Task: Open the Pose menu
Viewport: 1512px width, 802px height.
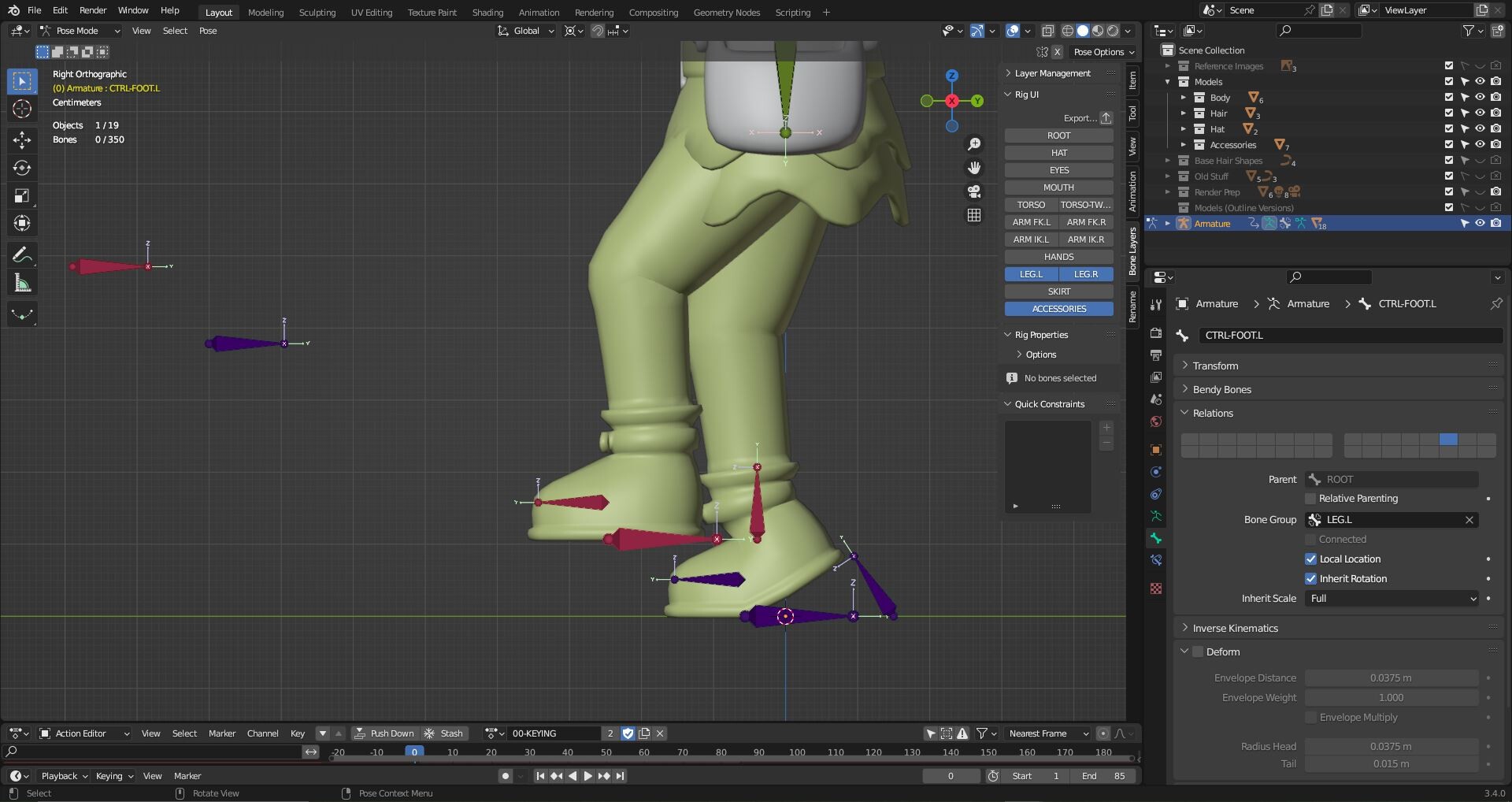Action: [x=207, y=31]
